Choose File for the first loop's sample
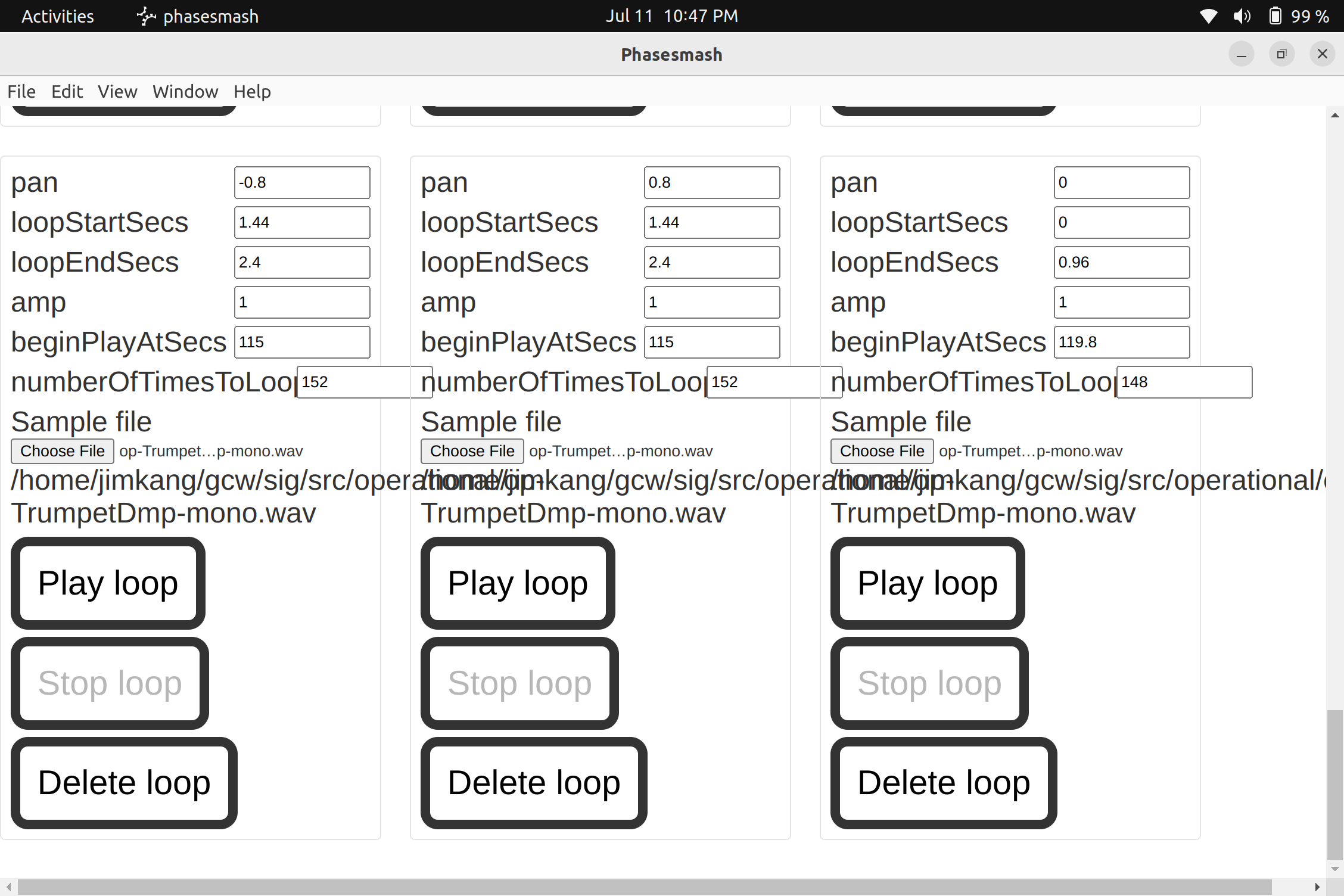1344x896 pixels. [63, 451]
